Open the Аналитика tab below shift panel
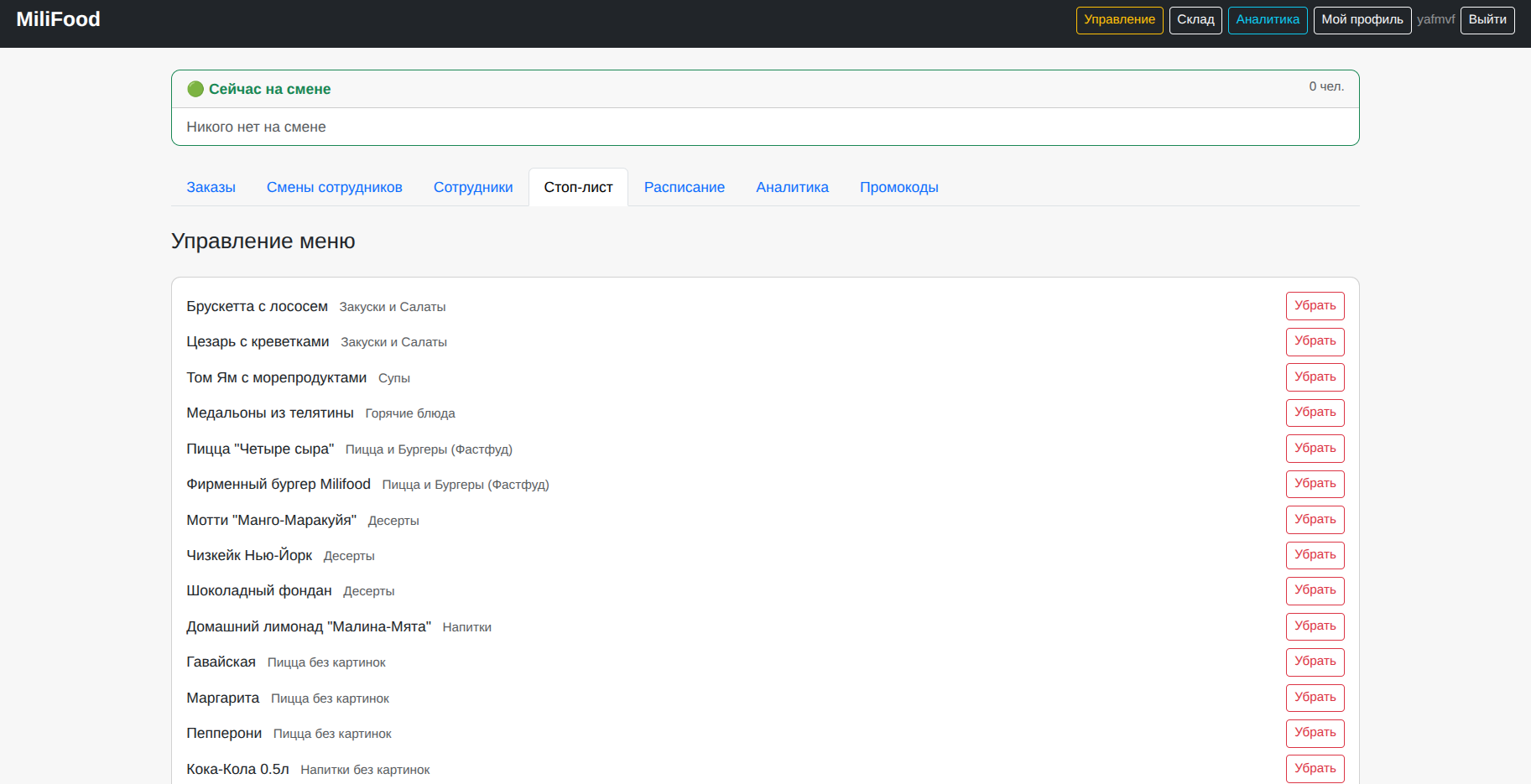 click(792, 187)
